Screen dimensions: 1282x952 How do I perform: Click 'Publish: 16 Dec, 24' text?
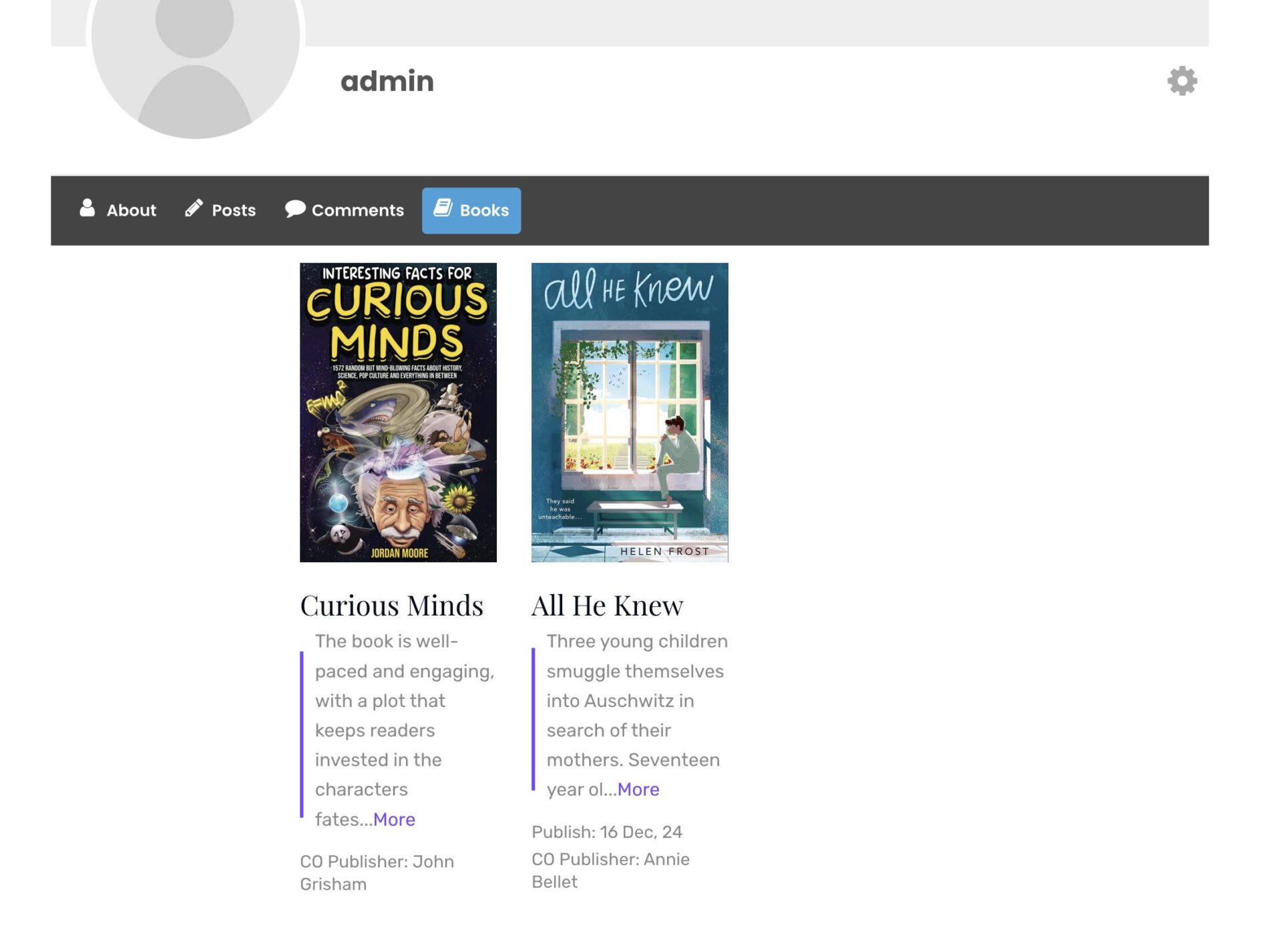607,832
